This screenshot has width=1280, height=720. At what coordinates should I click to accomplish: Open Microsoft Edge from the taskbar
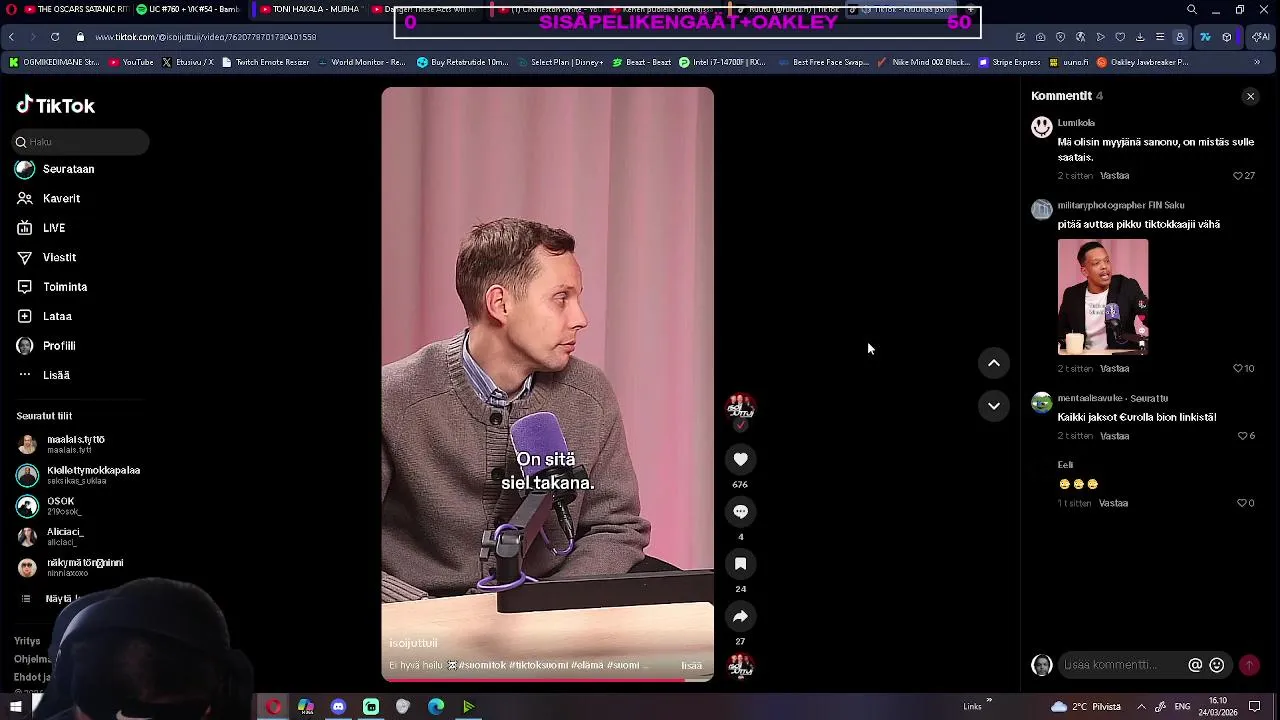(x=436, y=707)
